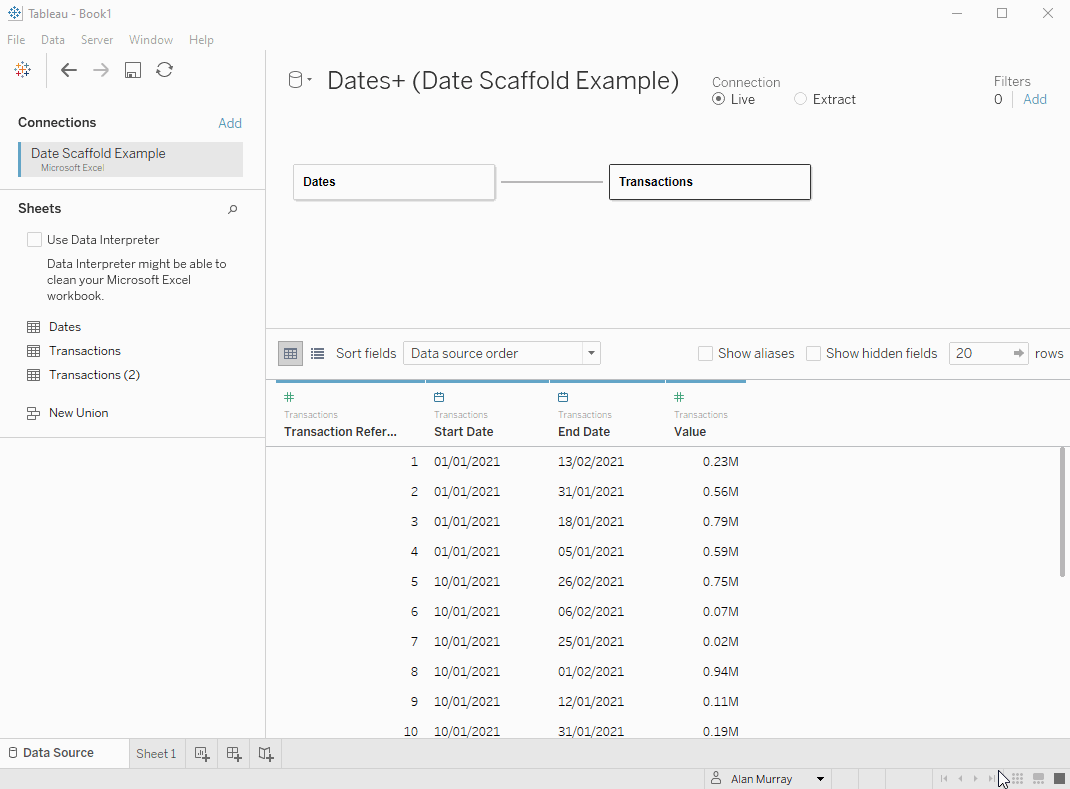Image resolution: width=1070 pixels, height=789 pixels.
Task: Click the user icon beside Alan Murray
Action: coord(716,778)
